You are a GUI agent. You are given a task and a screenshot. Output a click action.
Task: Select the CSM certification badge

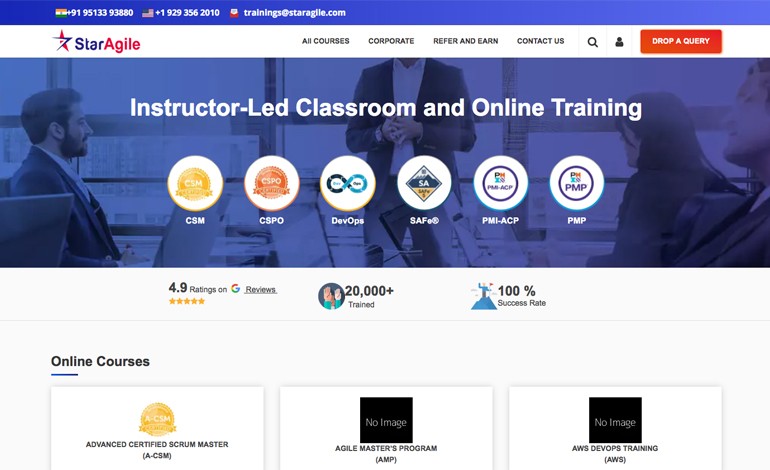pyautogui.click(x=195, y=183)
